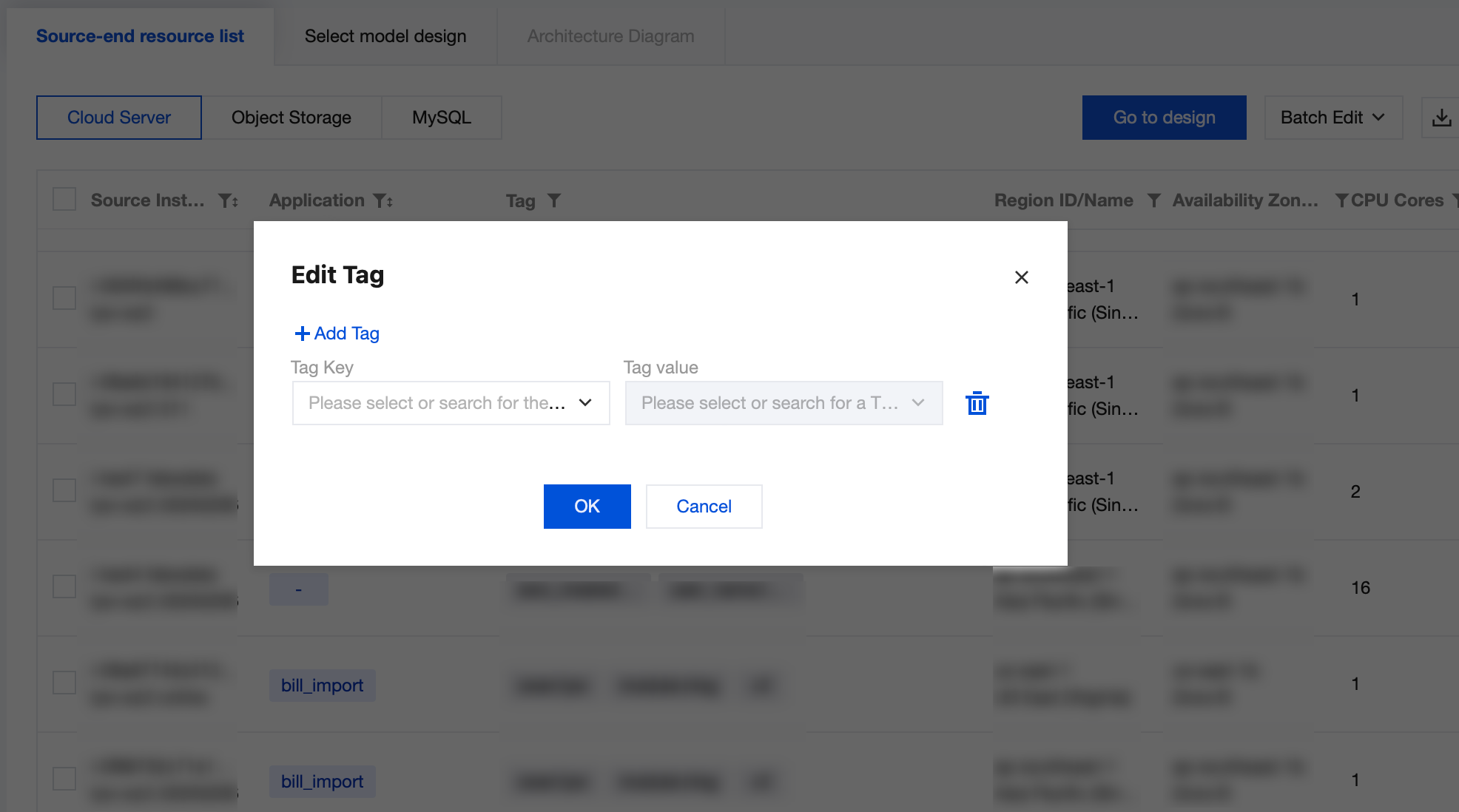The width and height of the screenshot is (1459, 812).
Task: Click the plus icon beside Add Tag
Action: [302, 334]
